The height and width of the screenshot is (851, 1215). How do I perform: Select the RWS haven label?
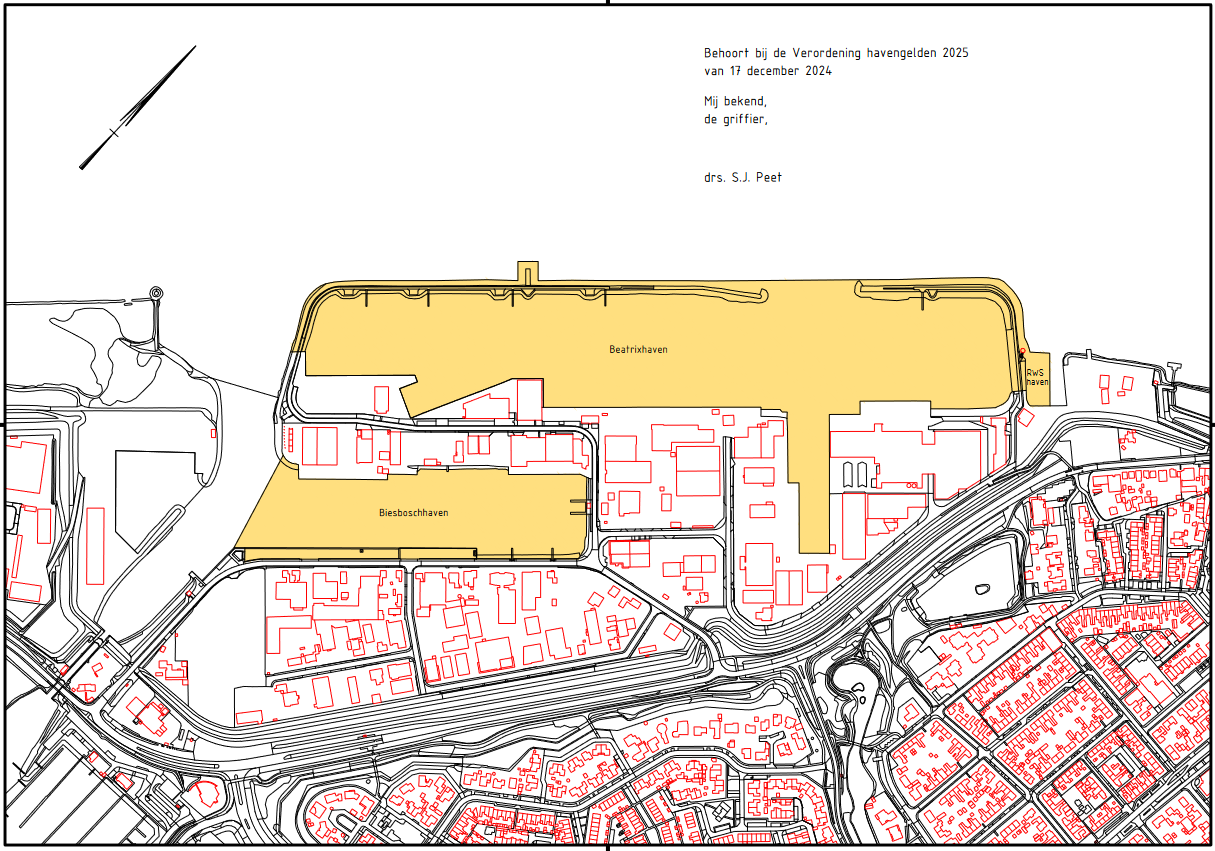click(1037, 377)
